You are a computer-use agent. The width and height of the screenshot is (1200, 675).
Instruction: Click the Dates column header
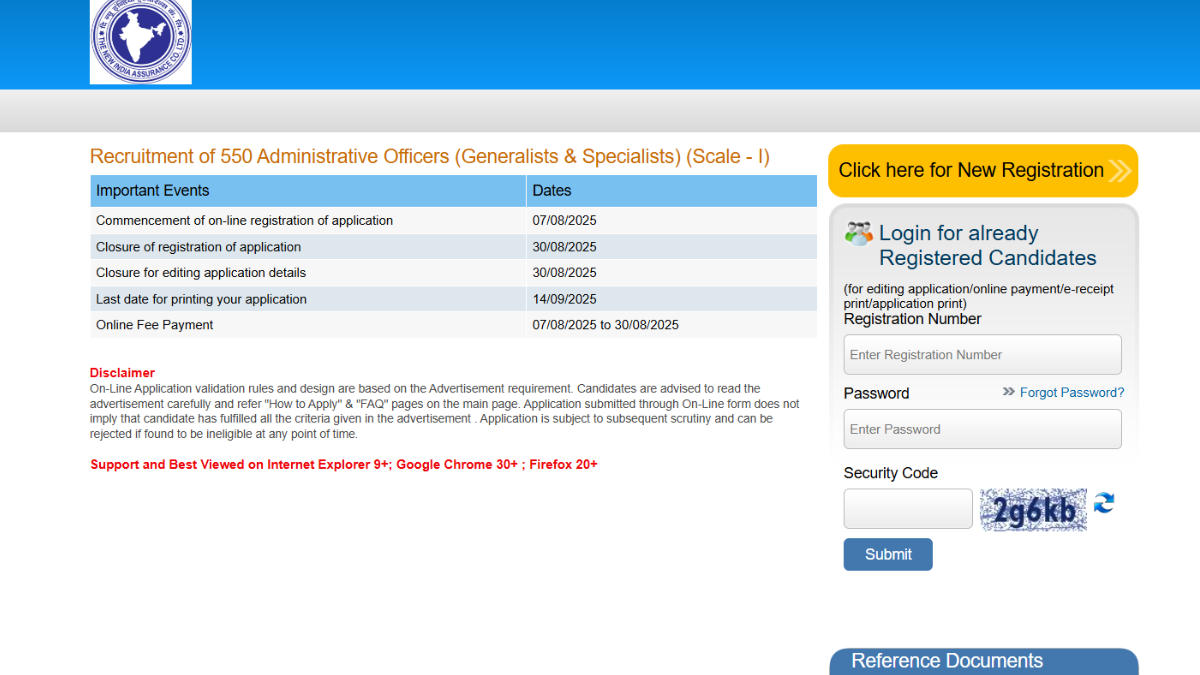[671, 191]
